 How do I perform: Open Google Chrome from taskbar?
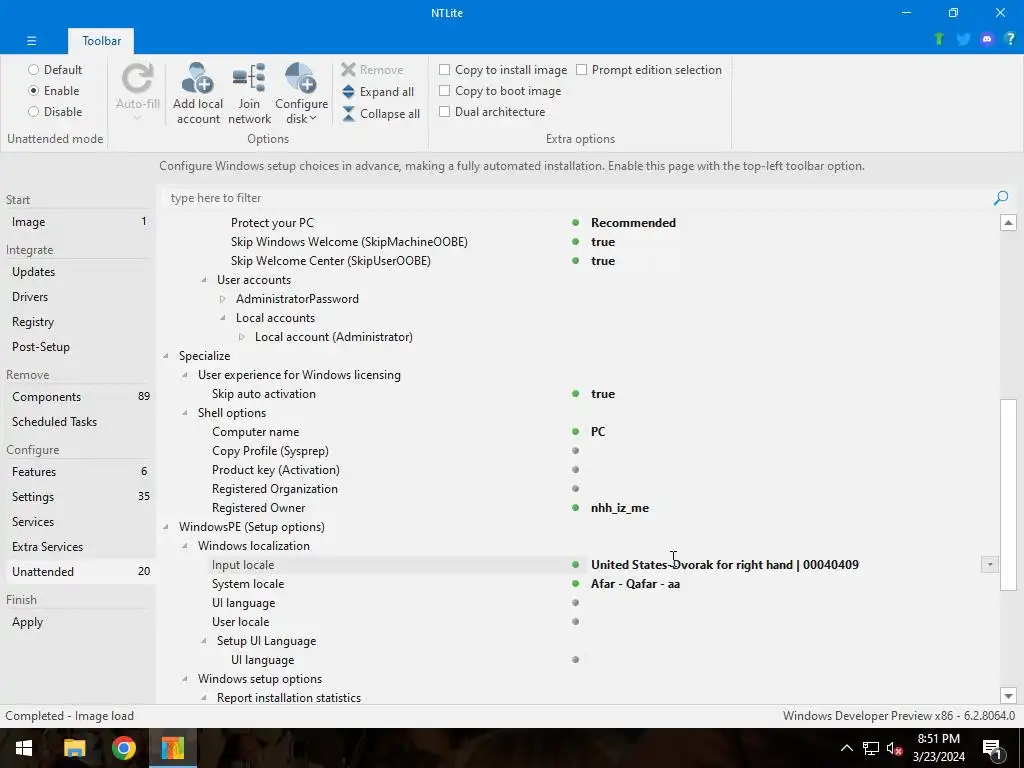(123, 748)
